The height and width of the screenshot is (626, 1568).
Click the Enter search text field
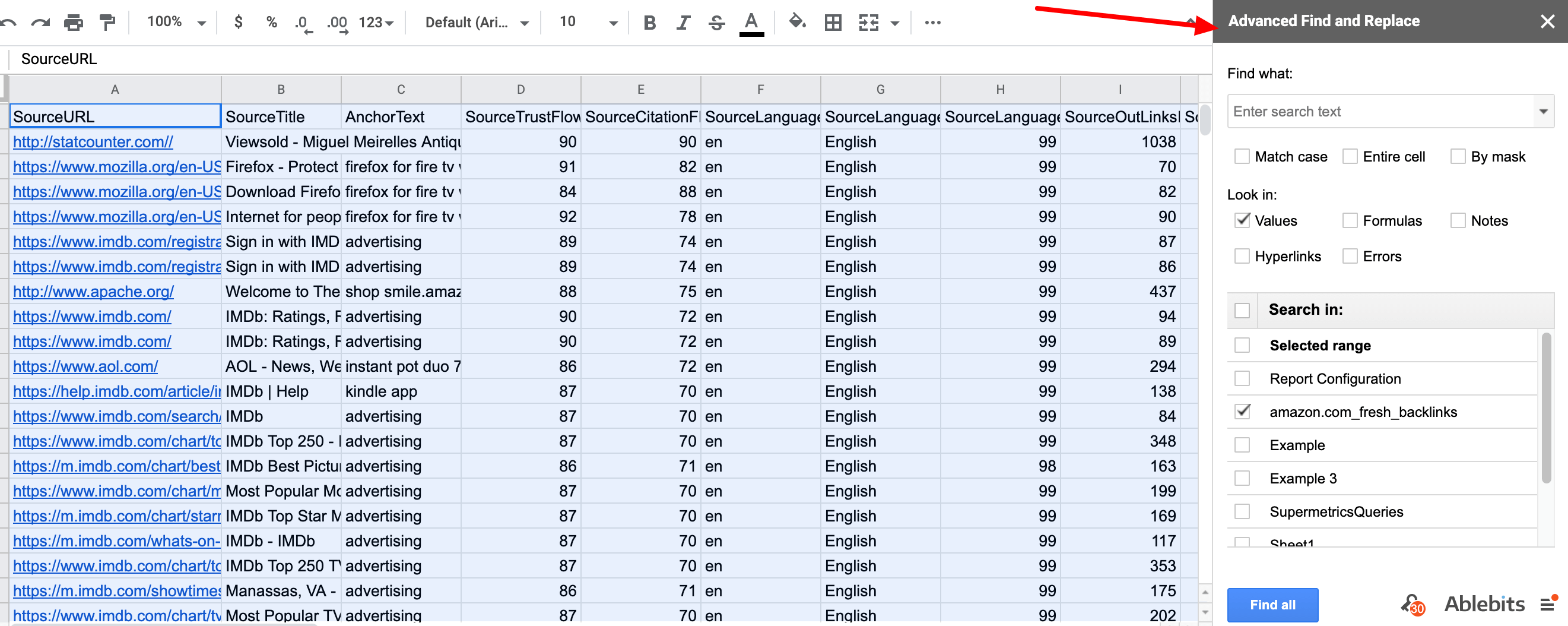[x=1376, y=112]
